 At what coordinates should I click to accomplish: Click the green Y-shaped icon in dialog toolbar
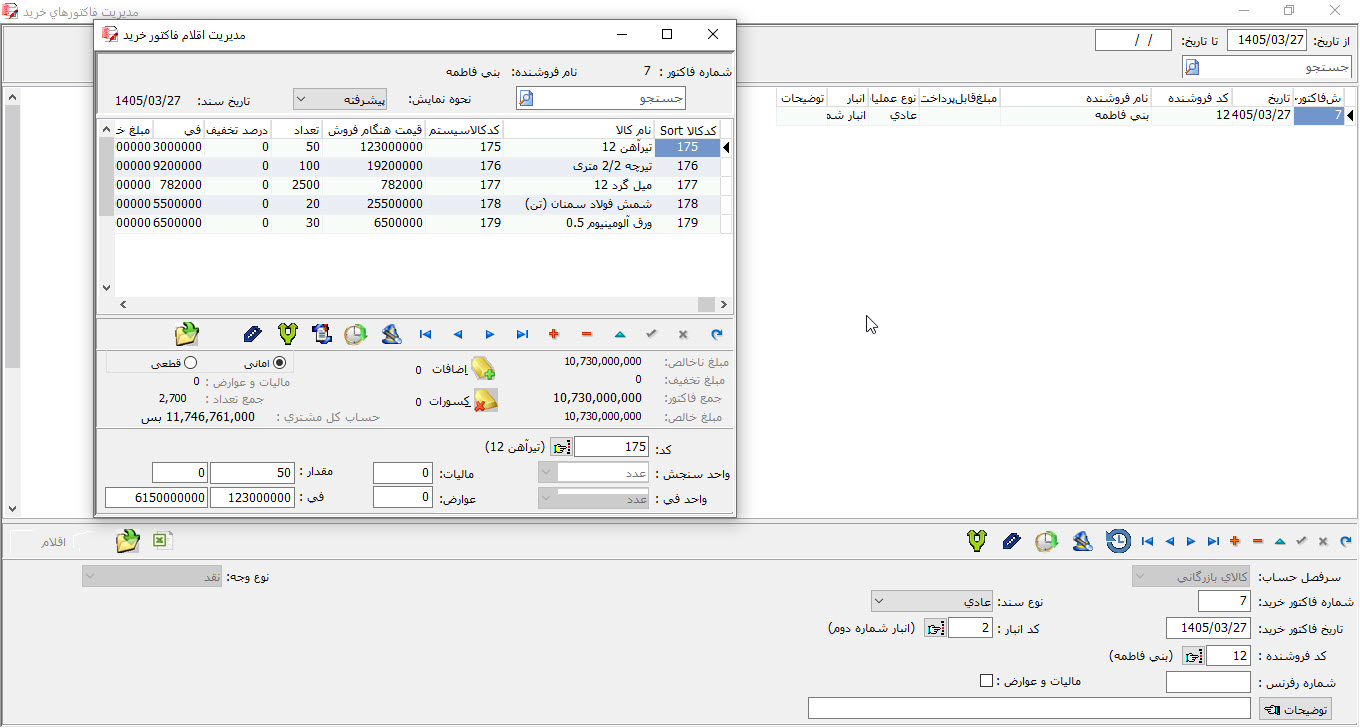pos(289,334)
